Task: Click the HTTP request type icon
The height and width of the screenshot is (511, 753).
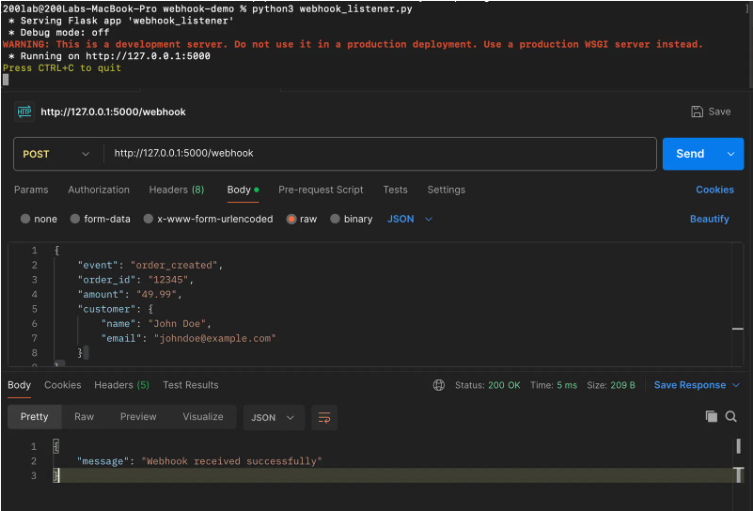Action: pos(24,112)
